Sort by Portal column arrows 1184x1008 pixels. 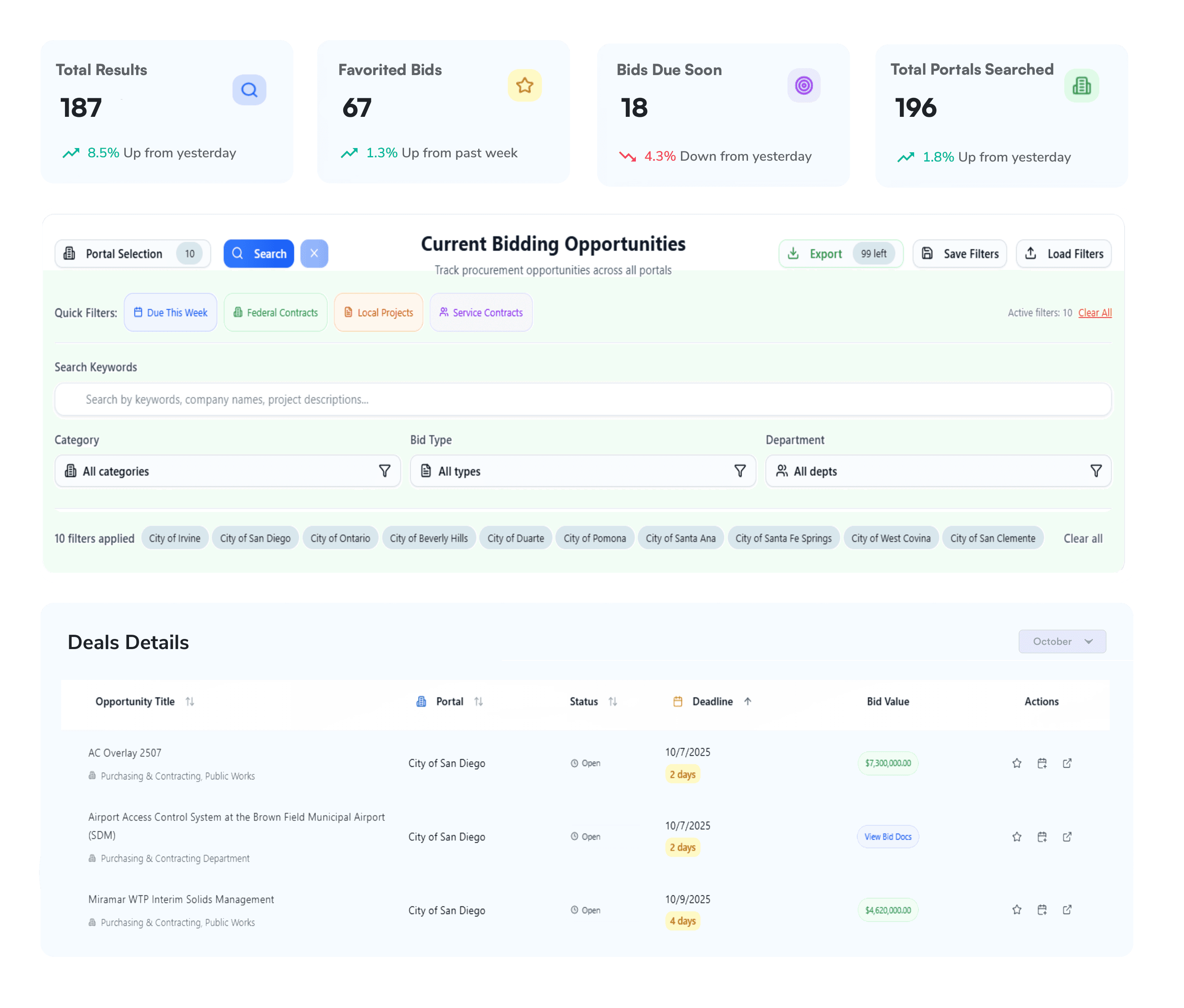pyautogui.click(x=479, y=702)
